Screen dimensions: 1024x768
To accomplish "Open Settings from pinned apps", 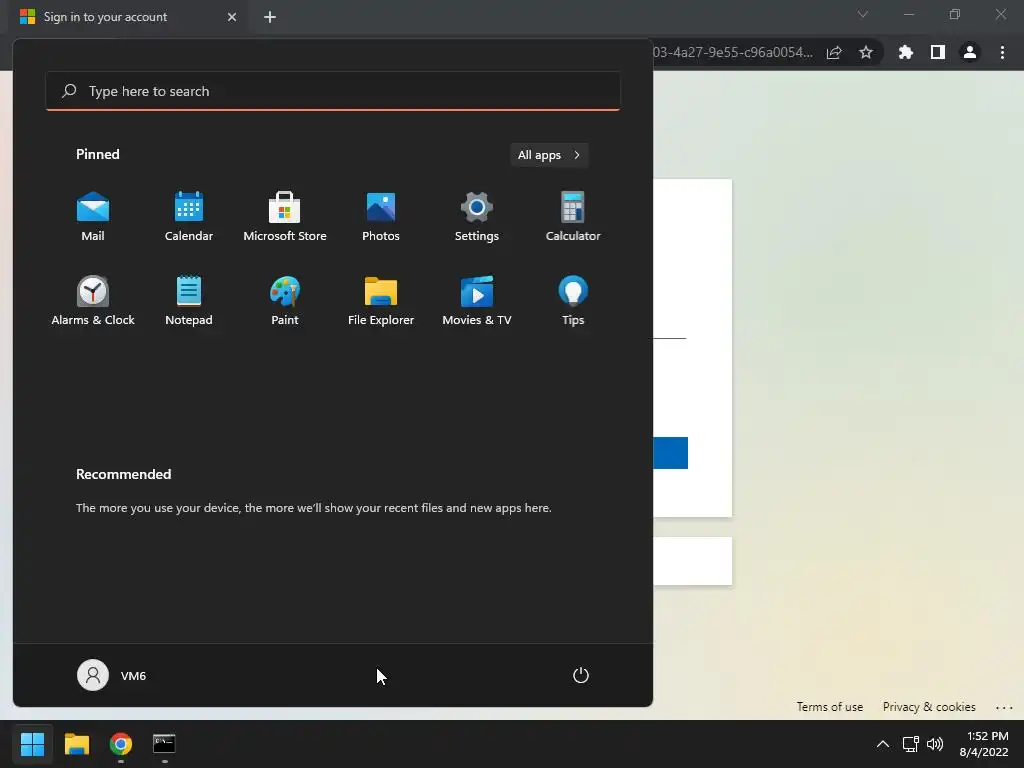I will 477,217.
